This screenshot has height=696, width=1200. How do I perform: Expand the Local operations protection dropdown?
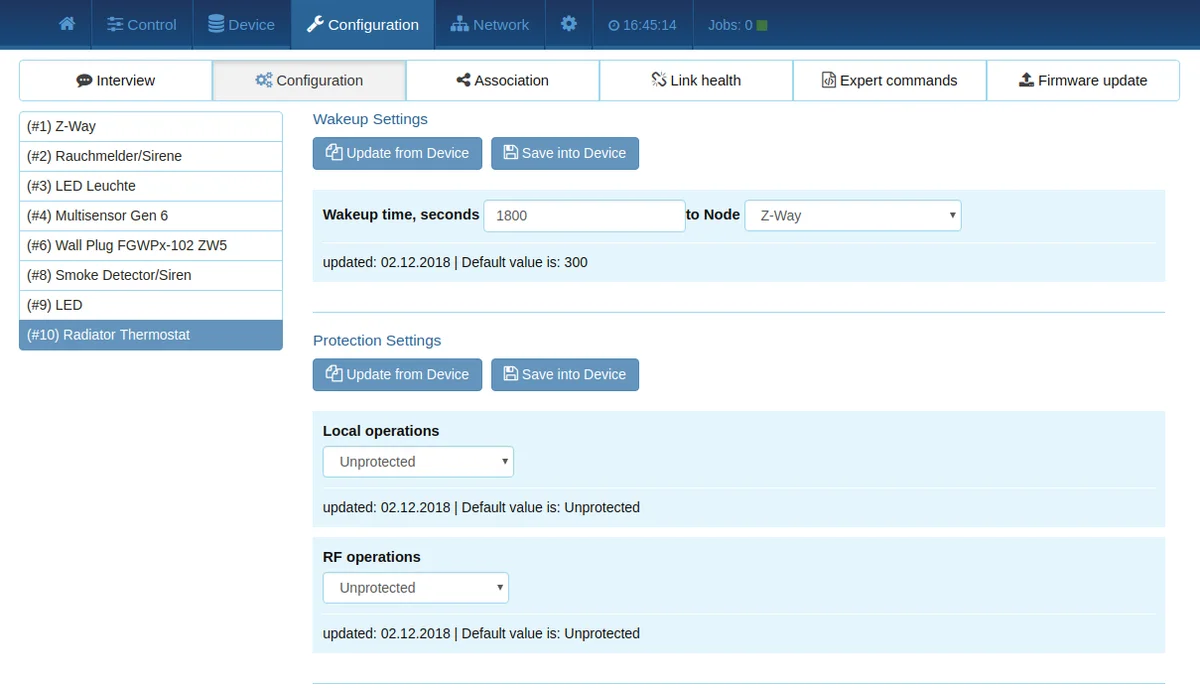(x=418, y=462)
